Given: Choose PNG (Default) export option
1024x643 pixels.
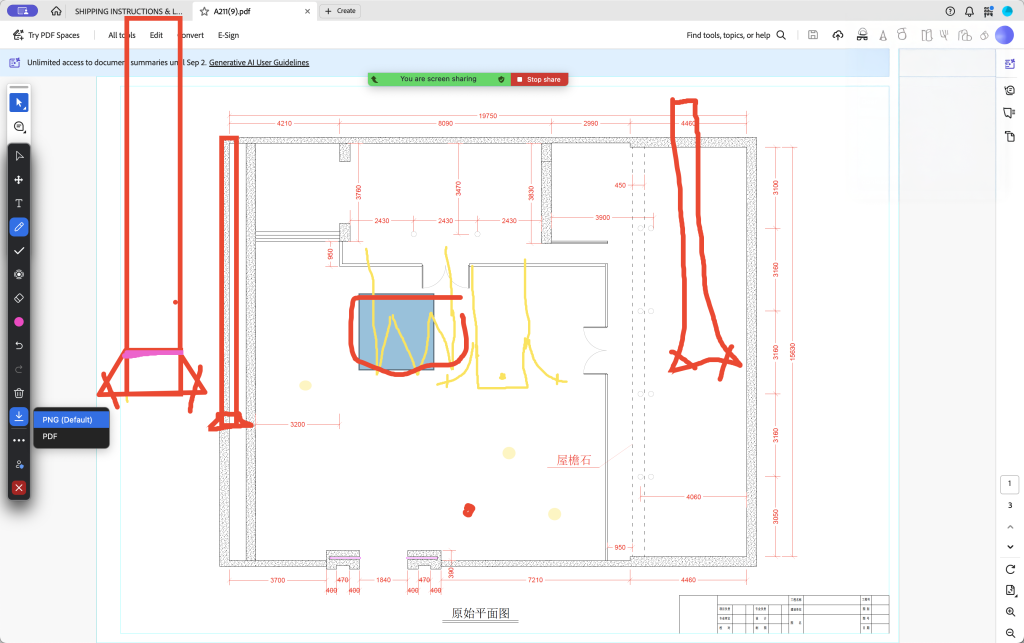Looking at the screenshot, I should 67,420.
